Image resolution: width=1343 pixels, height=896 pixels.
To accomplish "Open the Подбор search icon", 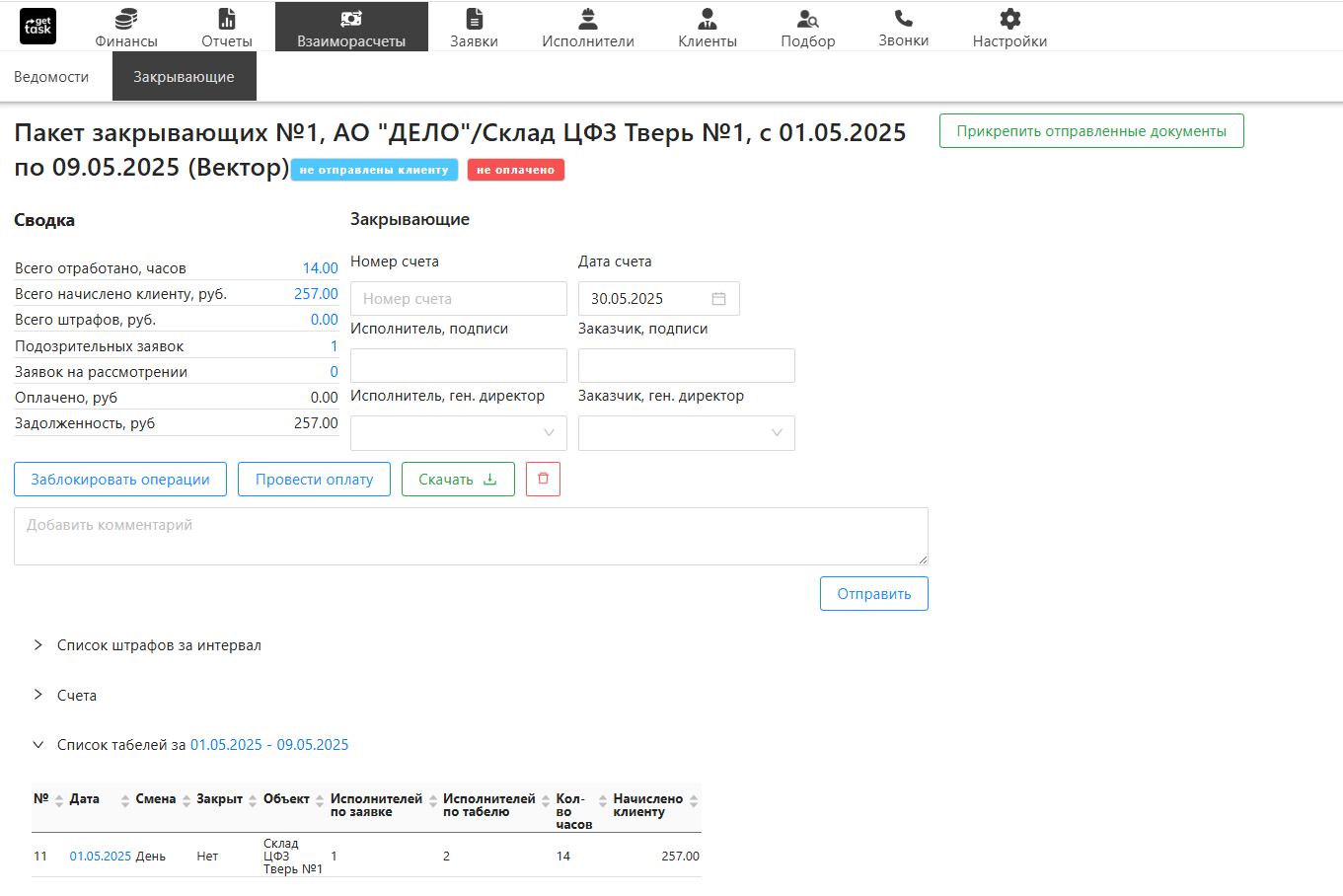I will pyautogui.click(x=807, y=19).
